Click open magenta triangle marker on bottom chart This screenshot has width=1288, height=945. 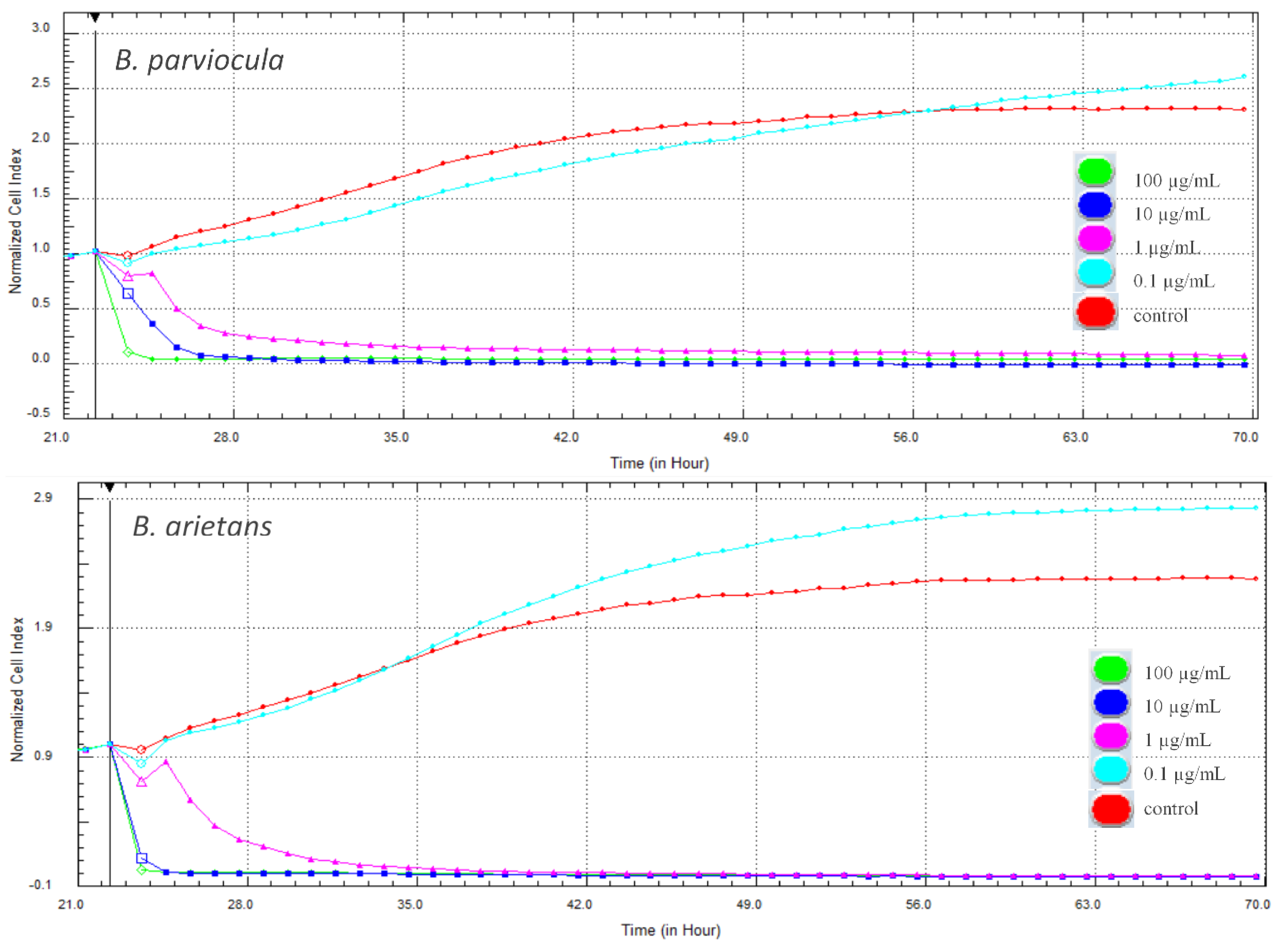click(142, 781)
